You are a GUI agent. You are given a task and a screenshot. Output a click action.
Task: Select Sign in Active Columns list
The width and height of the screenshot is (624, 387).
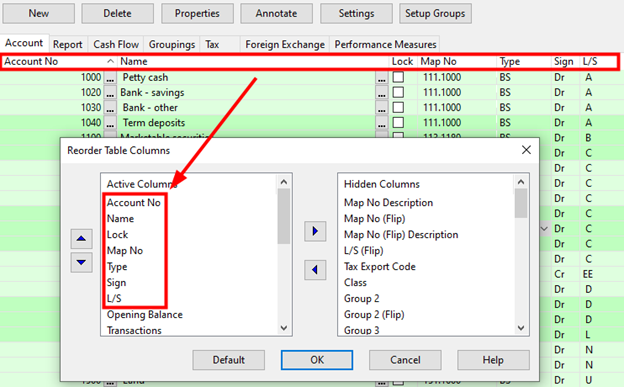[116, 283]
